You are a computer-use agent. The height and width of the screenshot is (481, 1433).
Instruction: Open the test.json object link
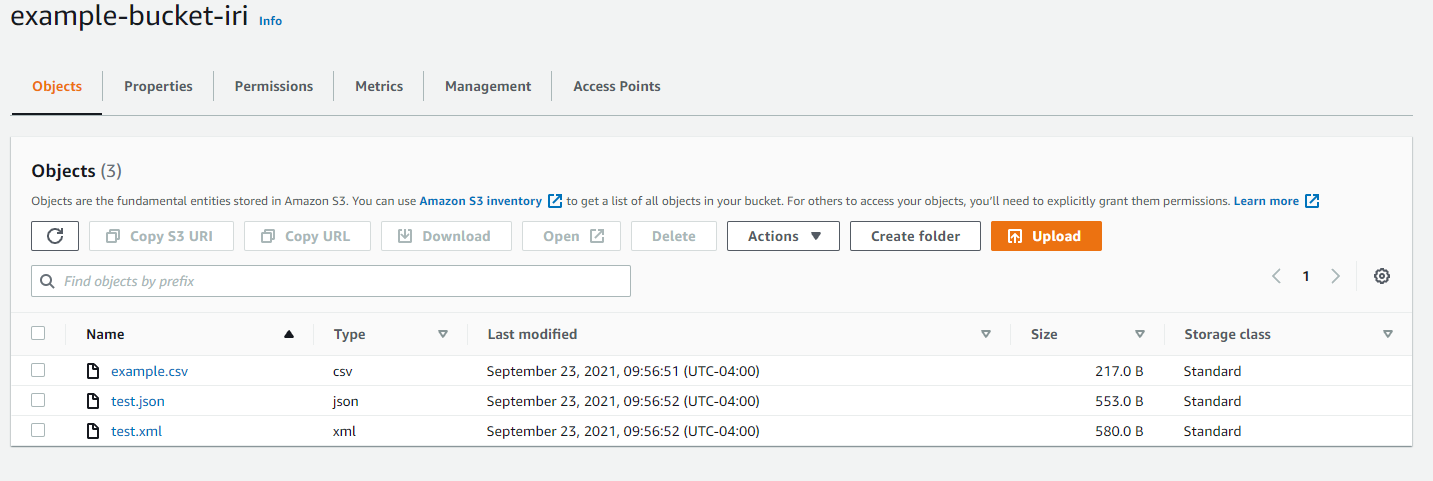(x=138, y=401)
